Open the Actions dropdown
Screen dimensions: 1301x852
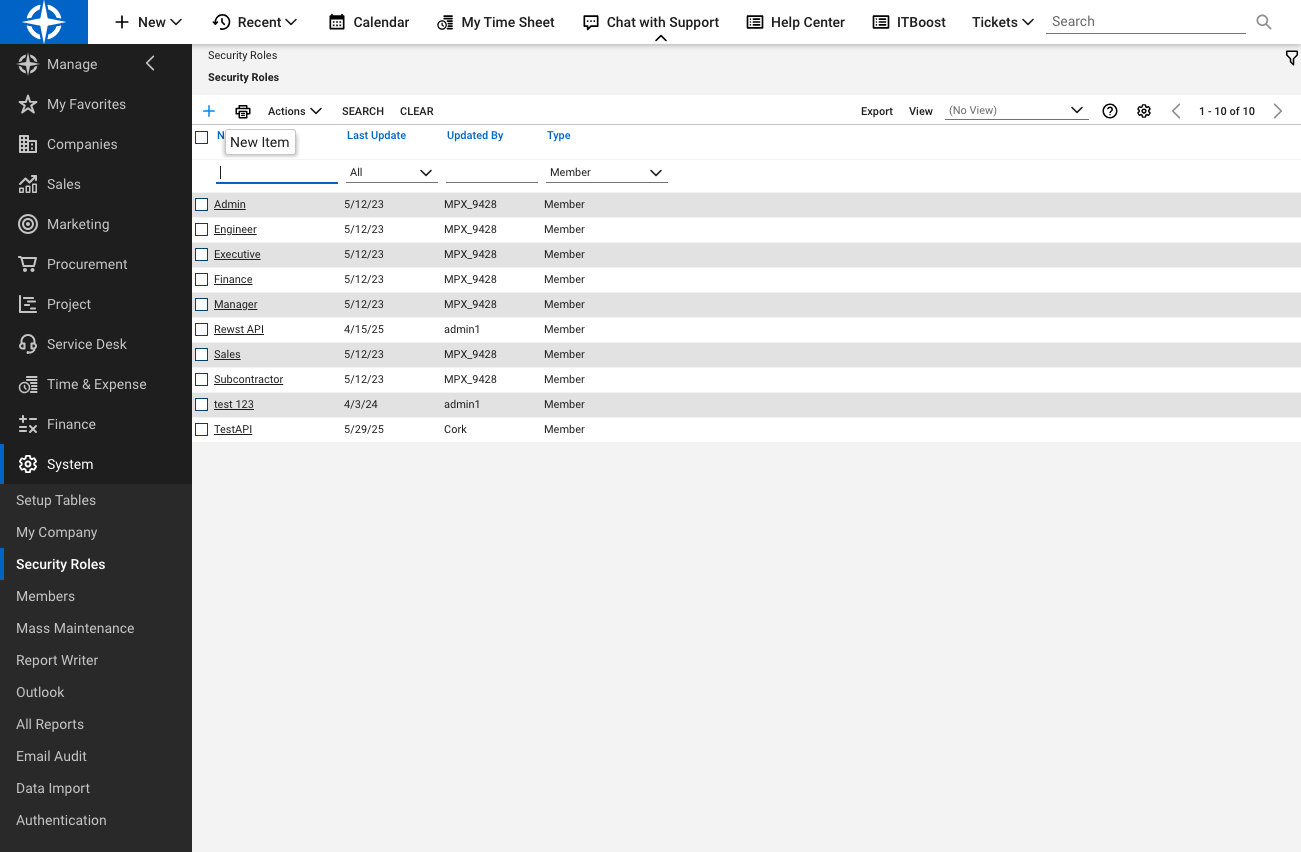point(295,111)
